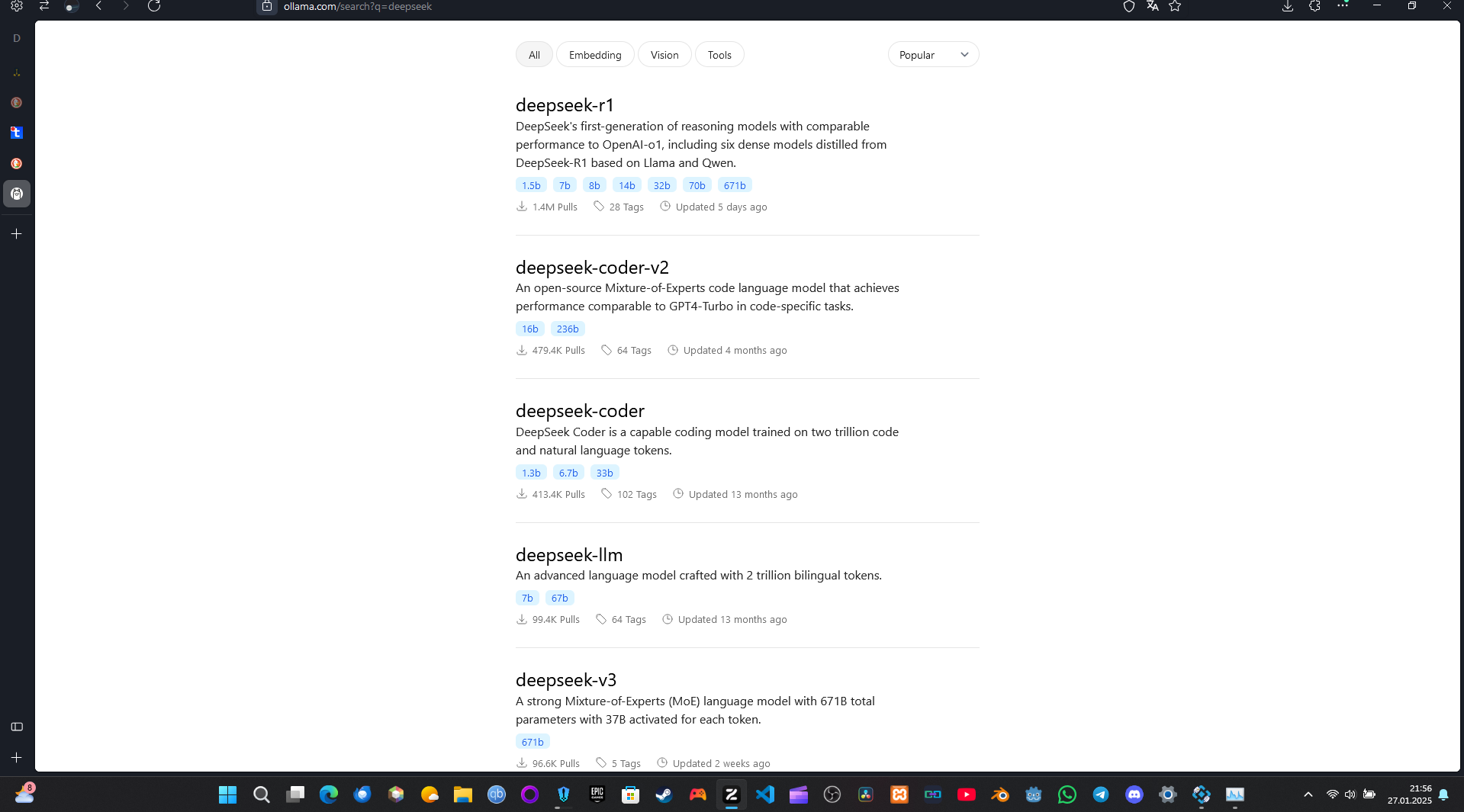Viewport: 1464px width, 812px height.
Task: Click the 671b tag under deepseek-r1
Action: click(735, 185)
